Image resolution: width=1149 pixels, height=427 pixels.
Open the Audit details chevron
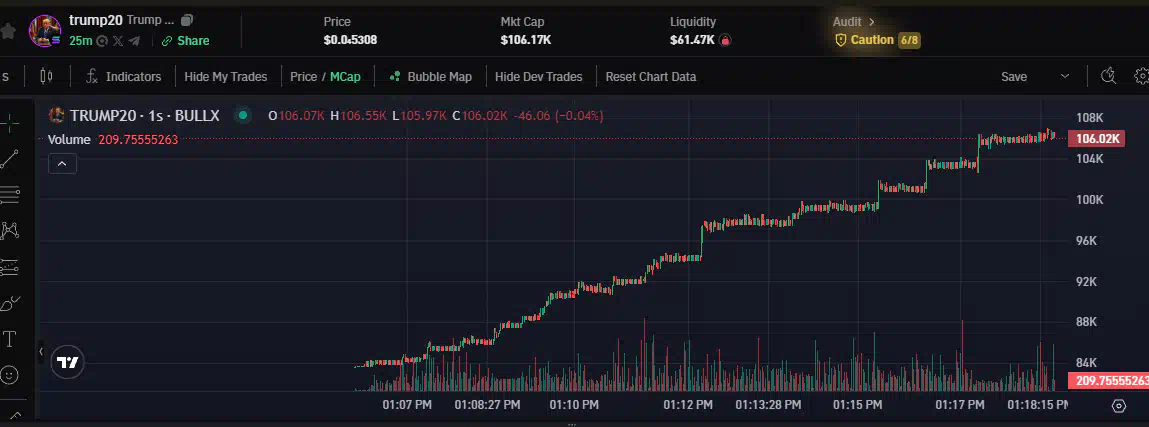tap(871, 22)
